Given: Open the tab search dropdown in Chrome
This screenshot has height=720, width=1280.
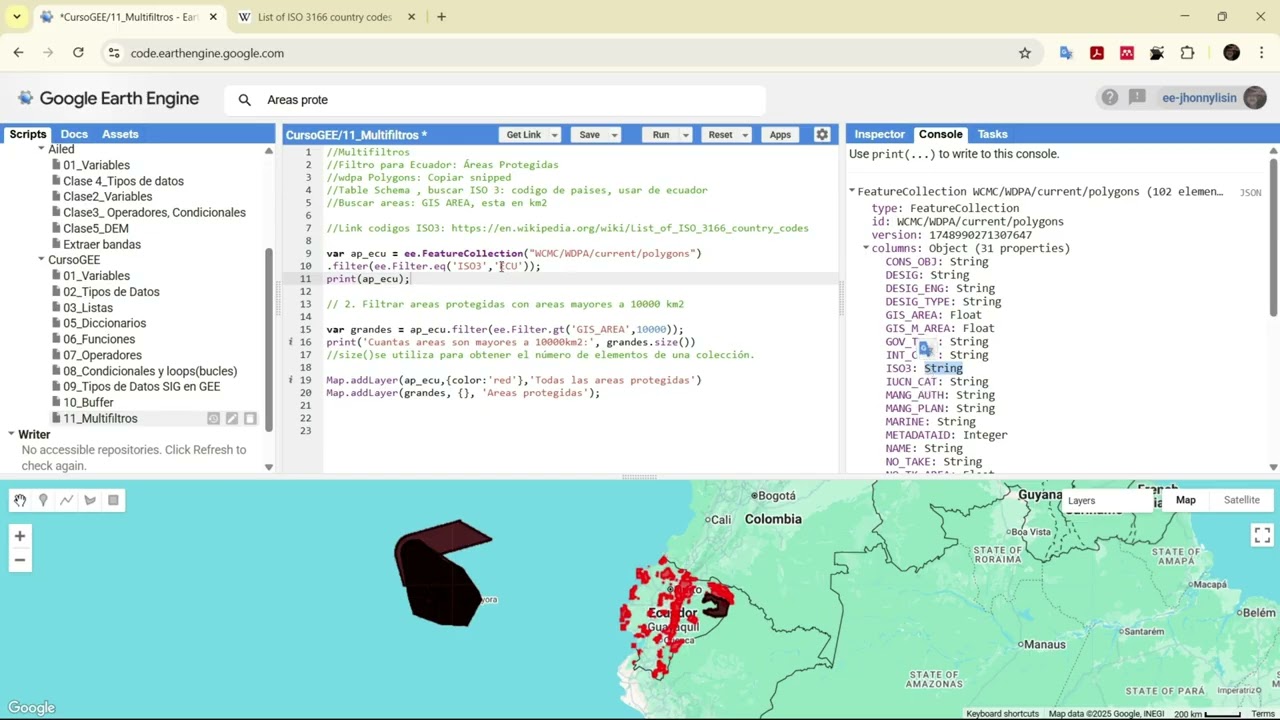Looking at the screenshot, I should (x=16, y=17).
